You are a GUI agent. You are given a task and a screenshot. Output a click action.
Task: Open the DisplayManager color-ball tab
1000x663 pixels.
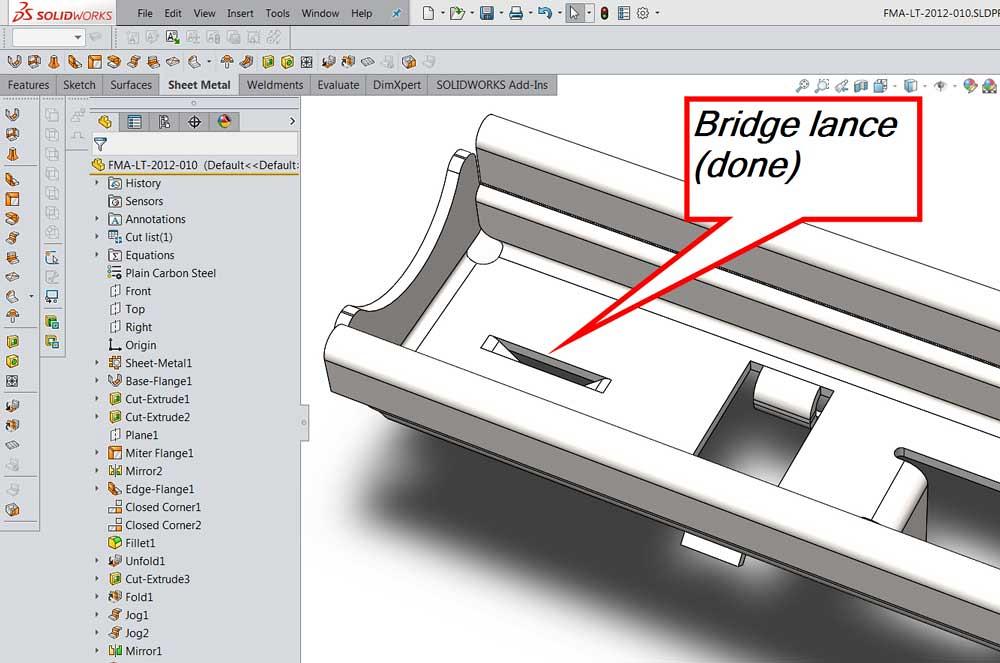tap(224, 122)
